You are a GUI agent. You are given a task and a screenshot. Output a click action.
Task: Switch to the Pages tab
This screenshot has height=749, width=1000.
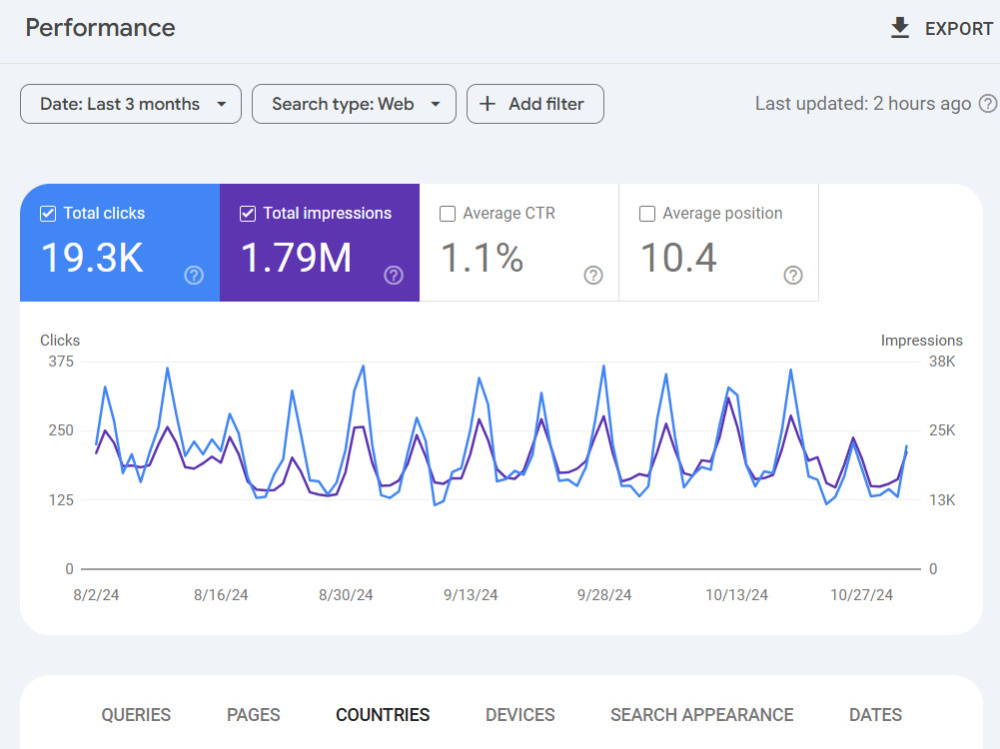coord(253,715)
